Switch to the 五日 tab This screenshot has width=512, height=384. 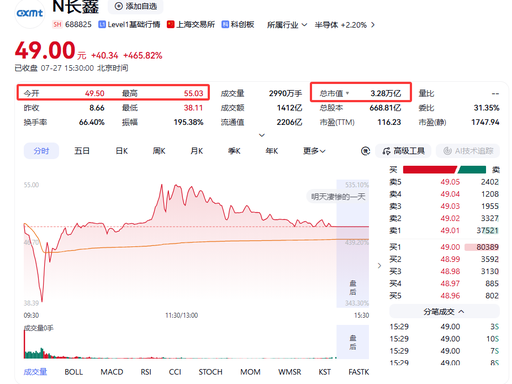(82, 151)
